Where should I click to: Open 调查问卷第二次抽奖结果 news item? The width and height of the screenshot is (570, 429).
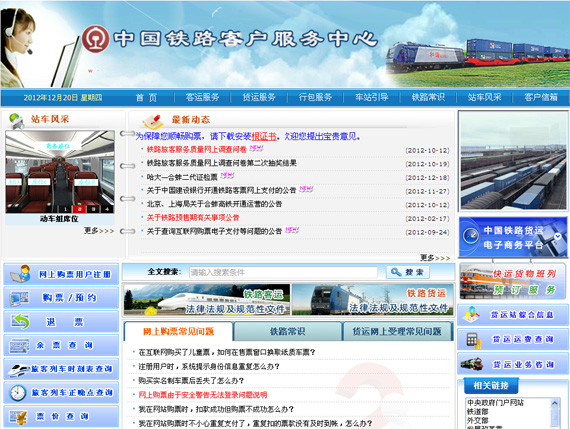coord(221,163)
